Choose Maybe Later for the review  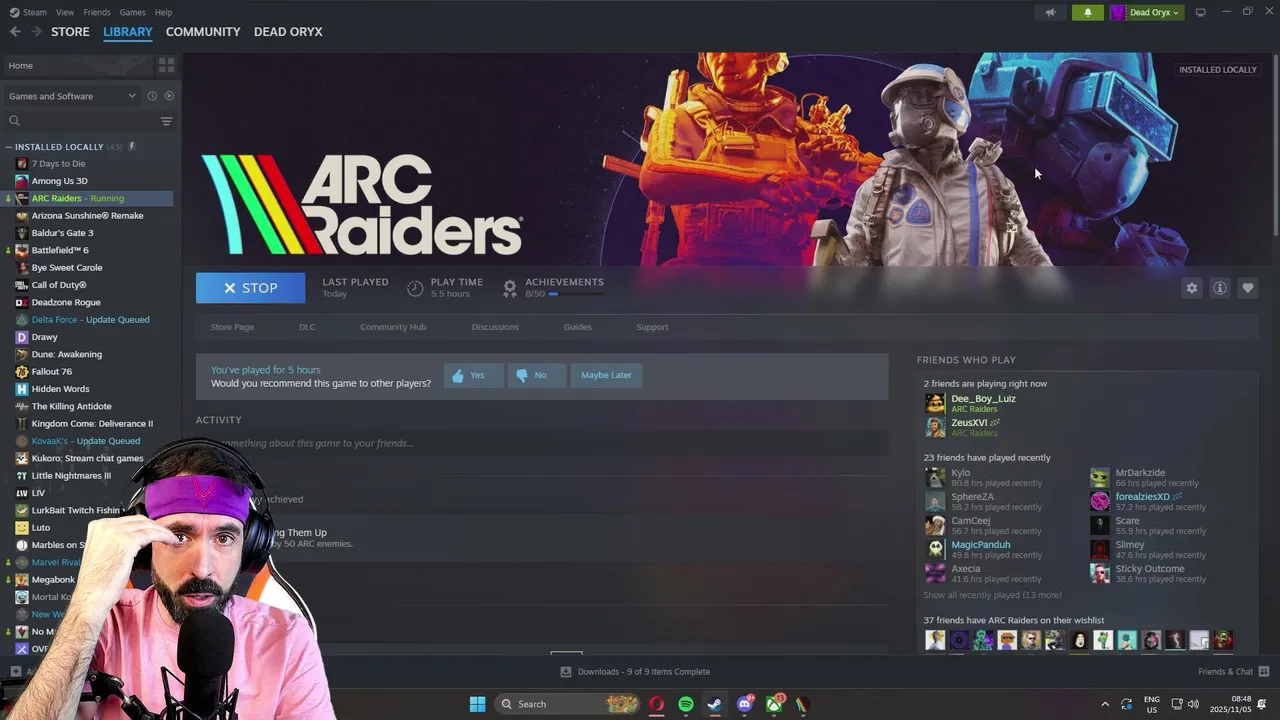point(606,375)
